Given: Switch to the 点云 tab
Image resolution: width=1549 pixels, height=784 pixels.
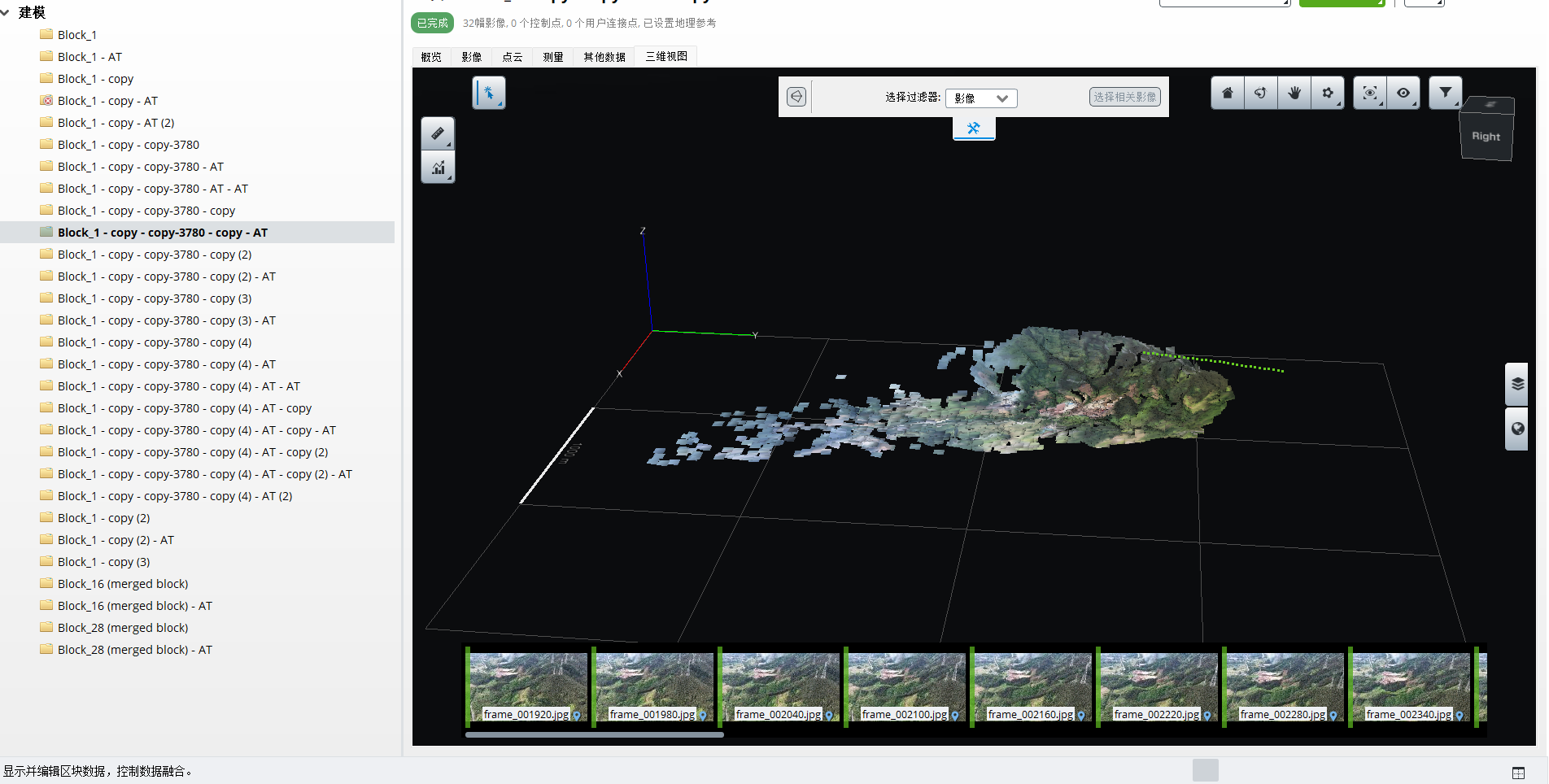Looking at the screenshot, I should click(x=513, y=57).
